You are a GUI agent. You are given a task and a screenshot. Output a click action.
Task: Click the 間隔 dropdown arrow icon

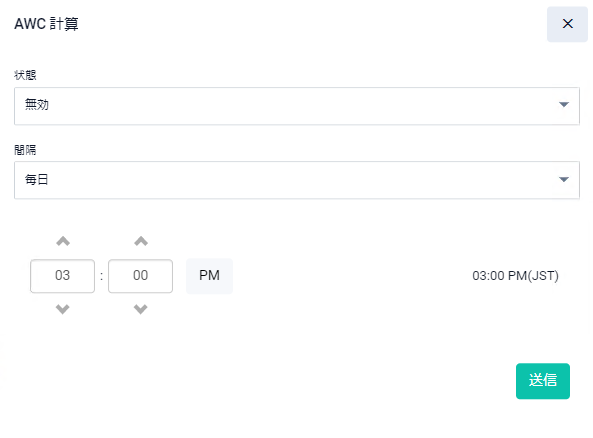tap(564, 180)
